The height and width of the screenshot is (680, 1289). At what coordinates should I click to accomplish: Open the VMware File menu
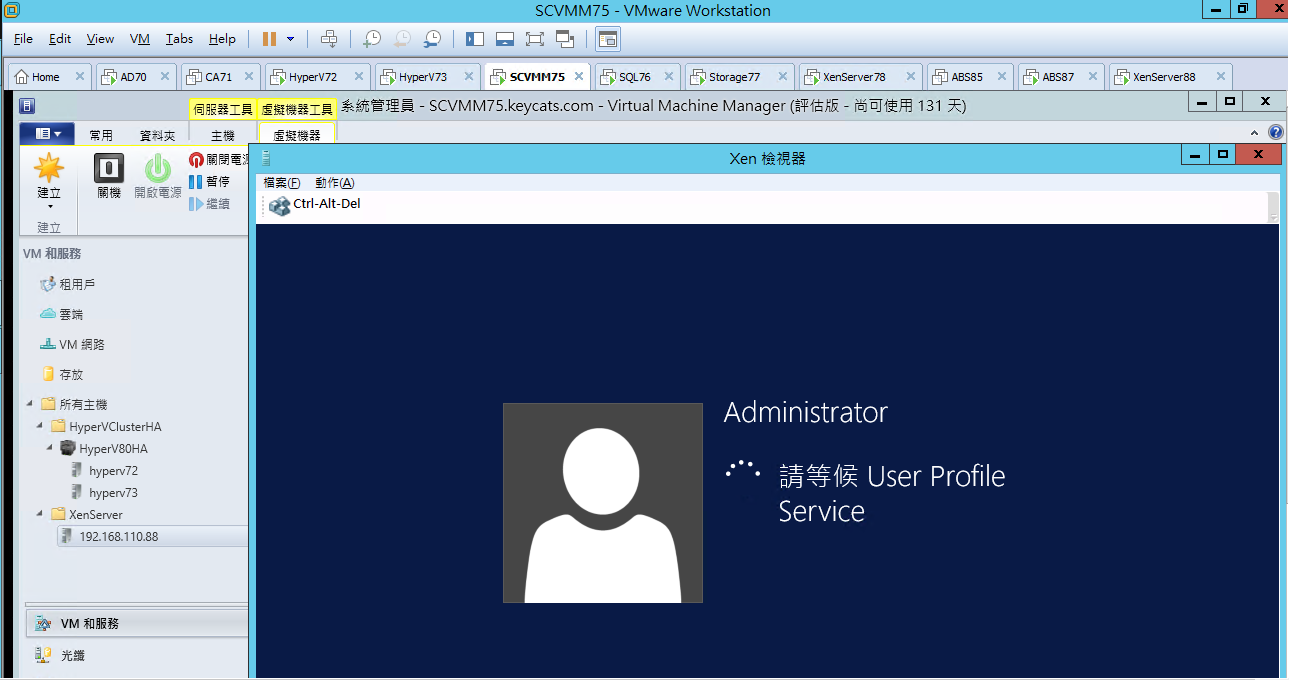pos(23,39)
